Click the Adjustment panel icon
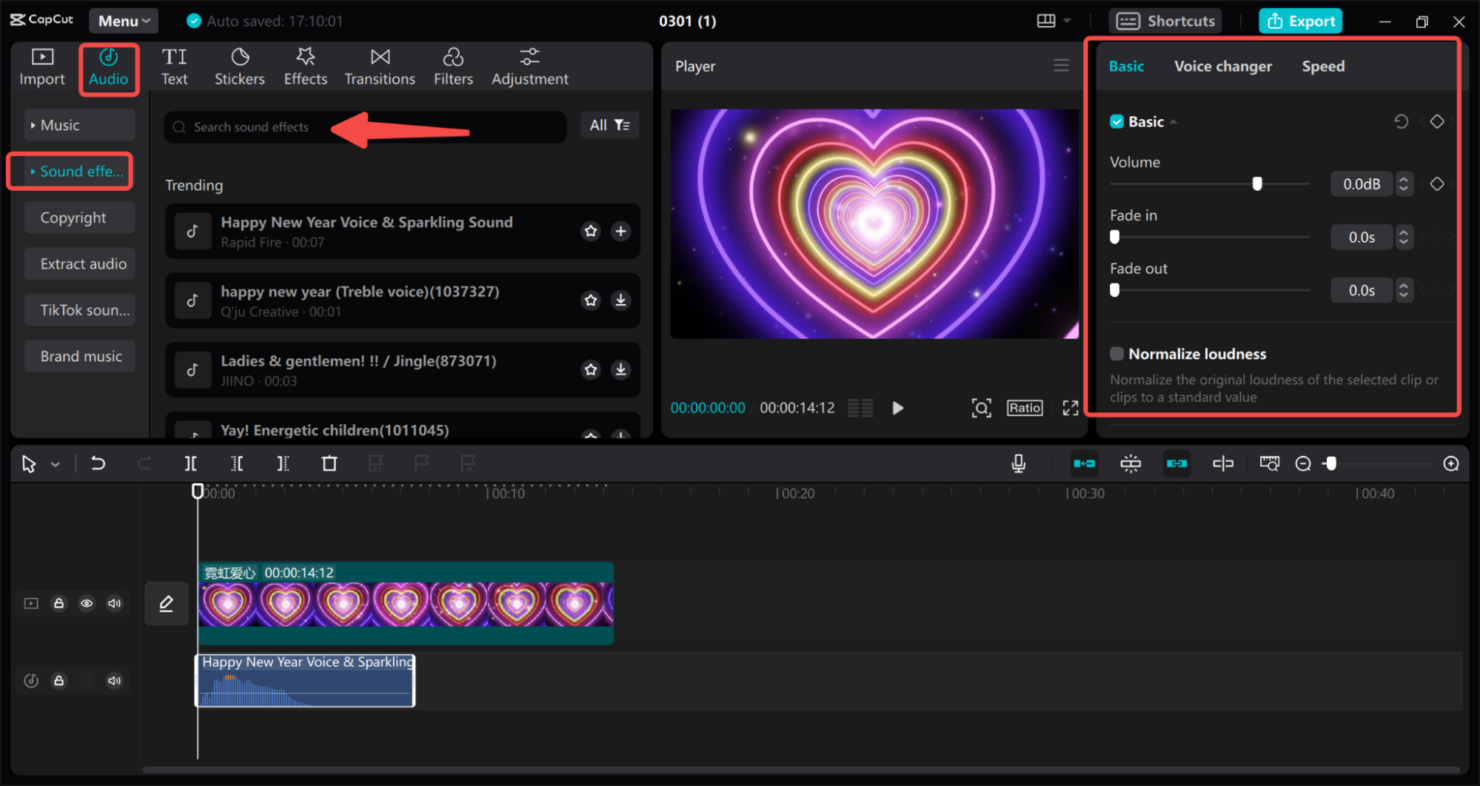Screen dimensions: 1480x786 (x=529, y=66)
